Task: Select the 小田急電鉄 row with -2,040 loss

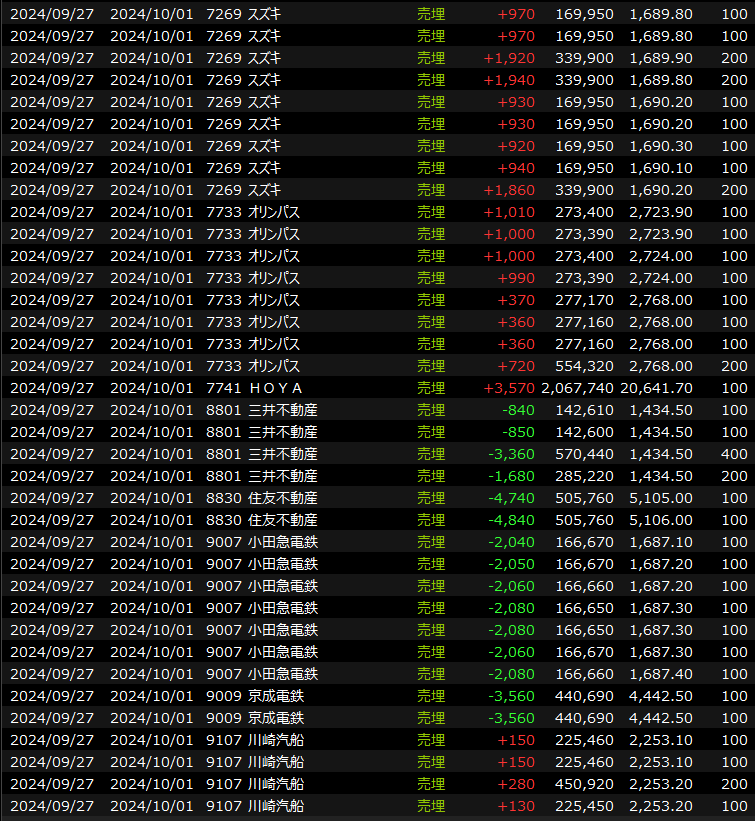Action: [x=282, y=542]
